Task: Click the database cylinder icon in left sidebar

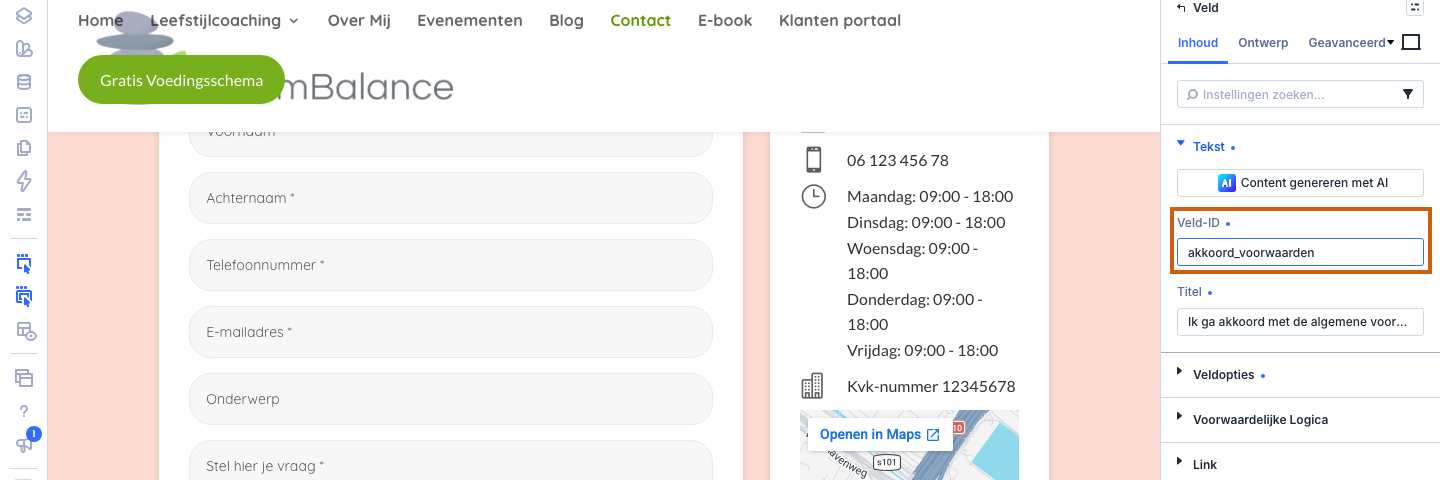Action: coord(24,82)
